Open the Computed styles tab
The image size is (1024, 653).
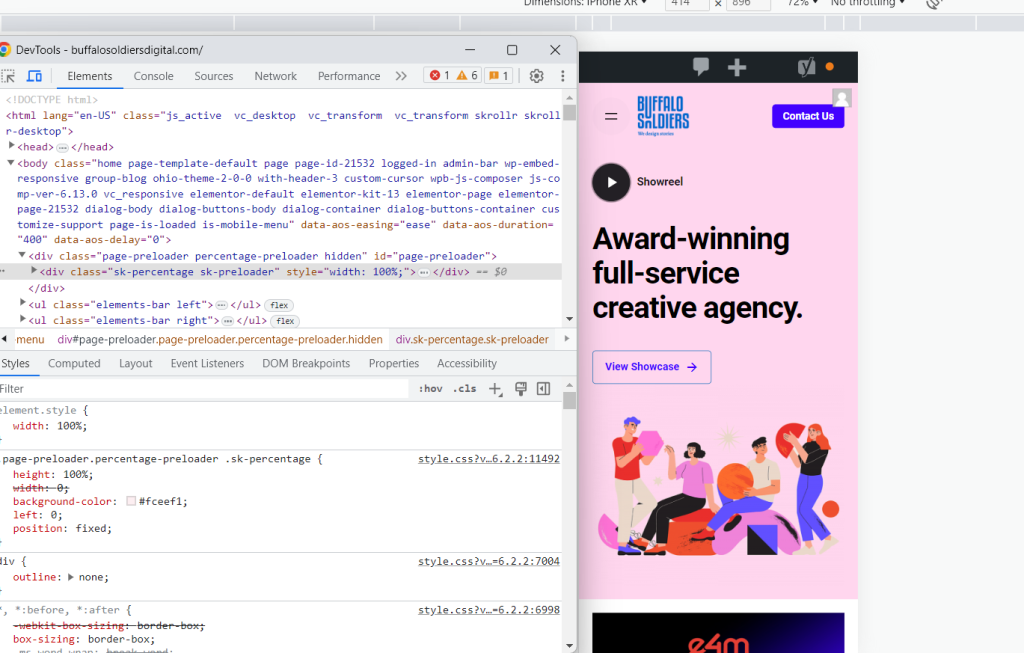(x=74, y=363)
